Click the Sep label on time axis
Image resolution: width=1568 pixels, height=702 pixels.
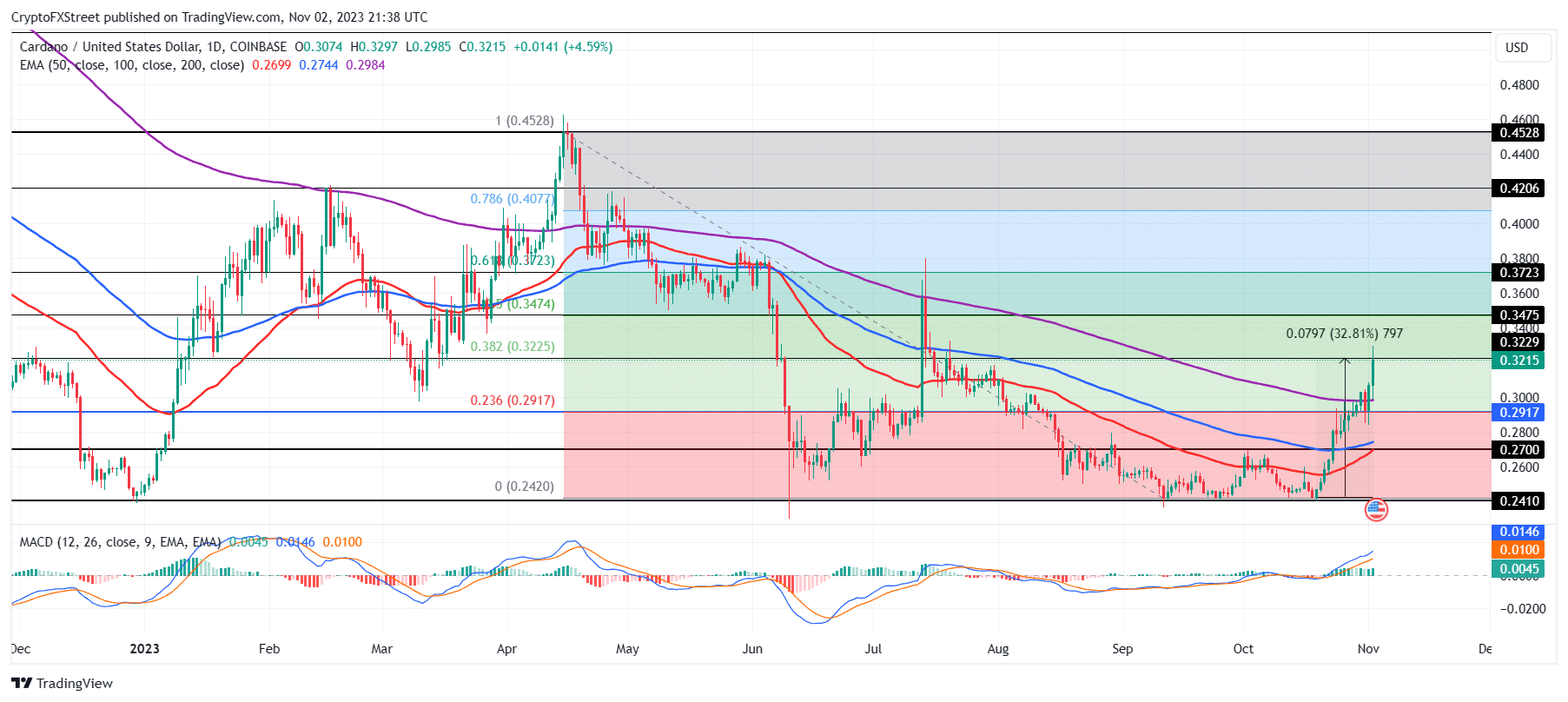[1122, 649]
